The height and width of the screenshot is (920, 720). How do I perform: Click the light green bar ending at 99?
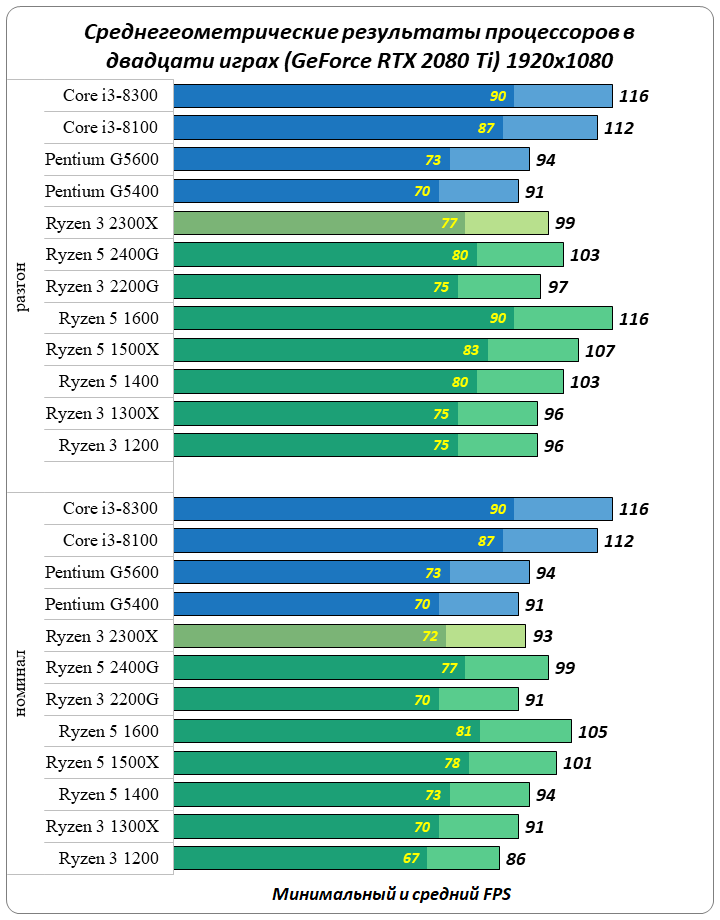pos(506,223)
